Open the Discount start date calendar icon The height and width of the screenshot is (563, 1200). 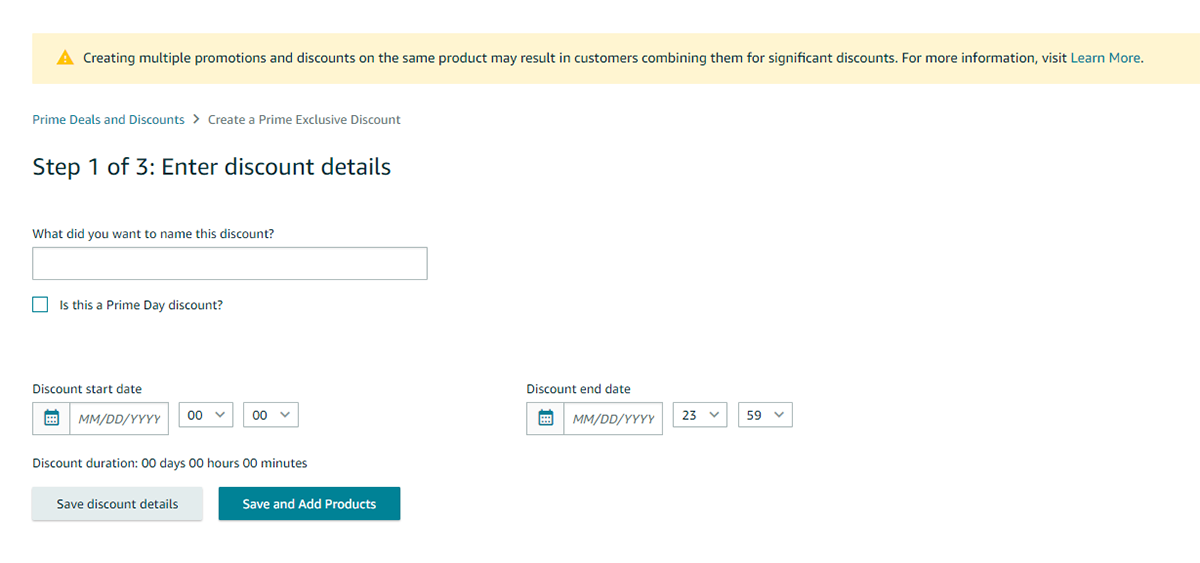point(52,419)
